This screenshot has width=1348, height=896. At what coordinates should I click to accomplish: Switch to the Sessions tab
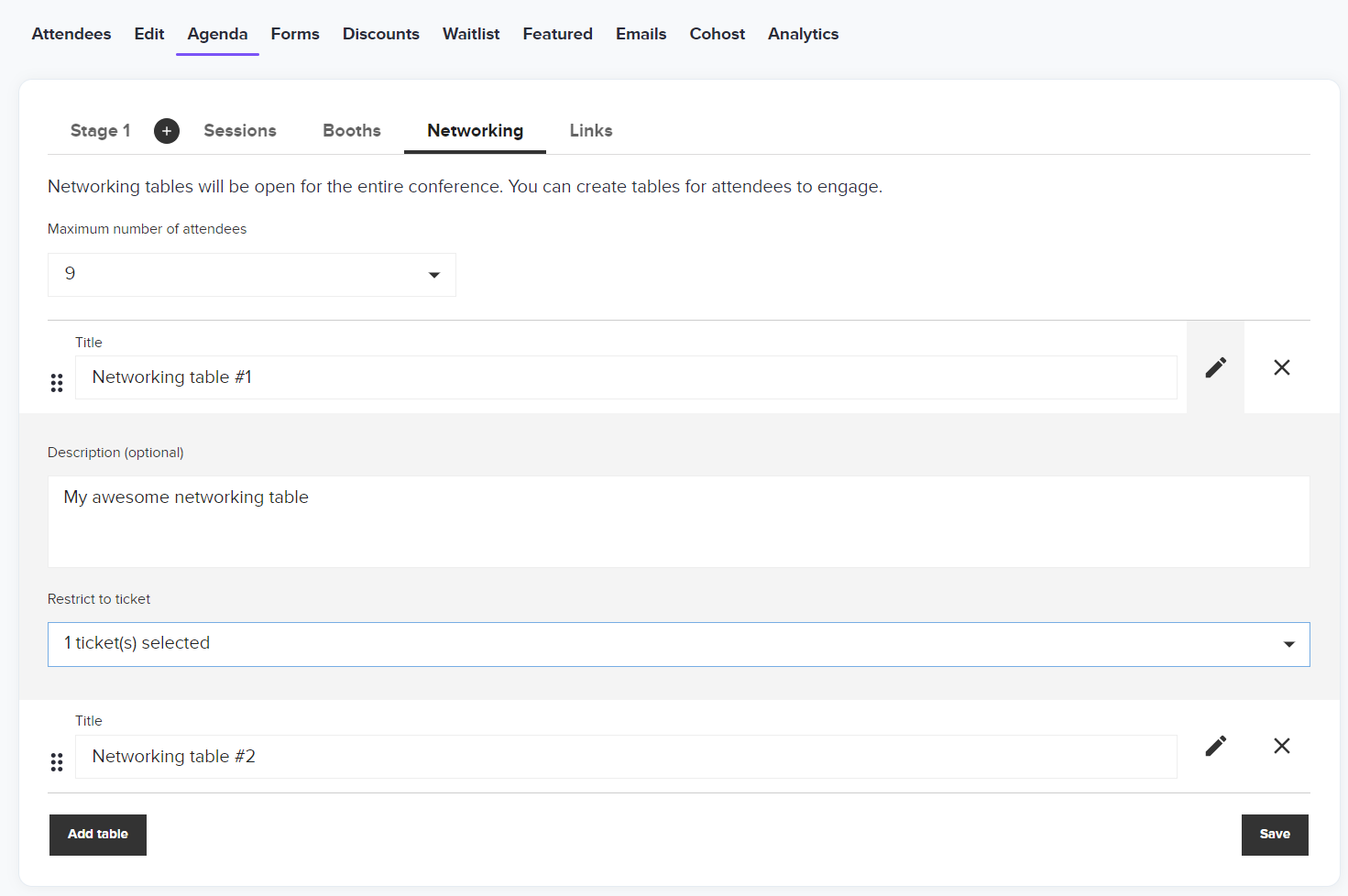[x=240, y=131]
